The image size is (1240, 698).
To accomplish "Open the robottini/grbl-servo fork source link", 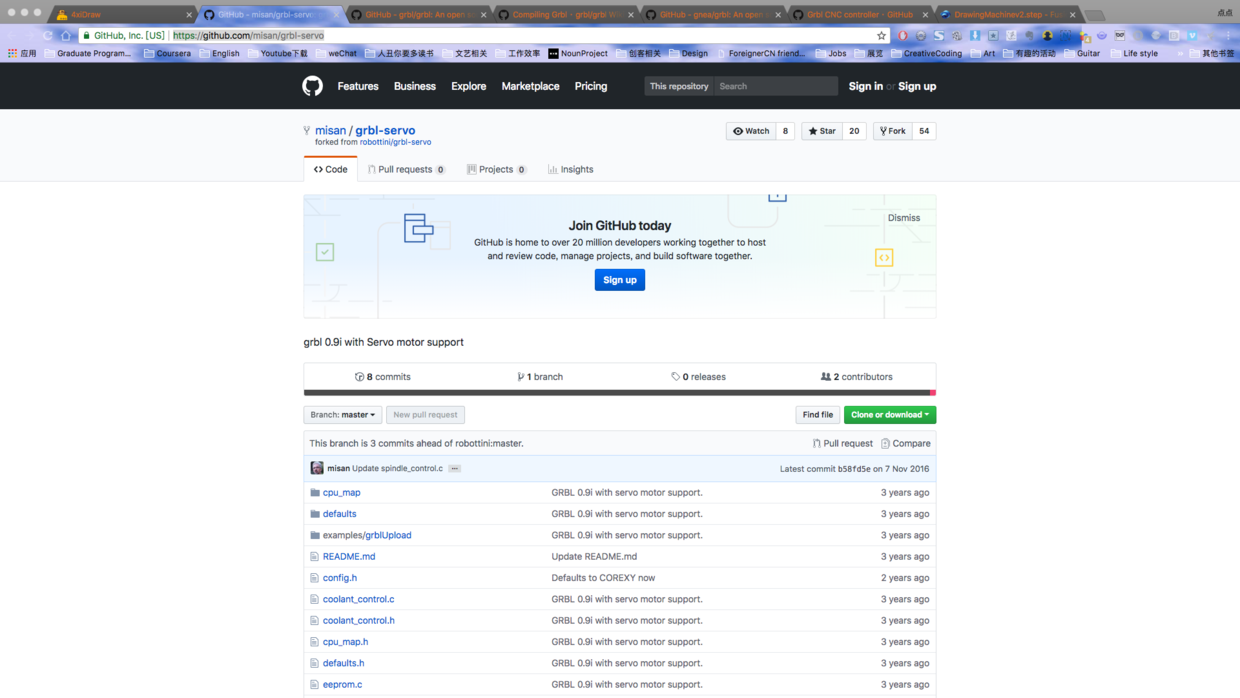I will (396, 142).
